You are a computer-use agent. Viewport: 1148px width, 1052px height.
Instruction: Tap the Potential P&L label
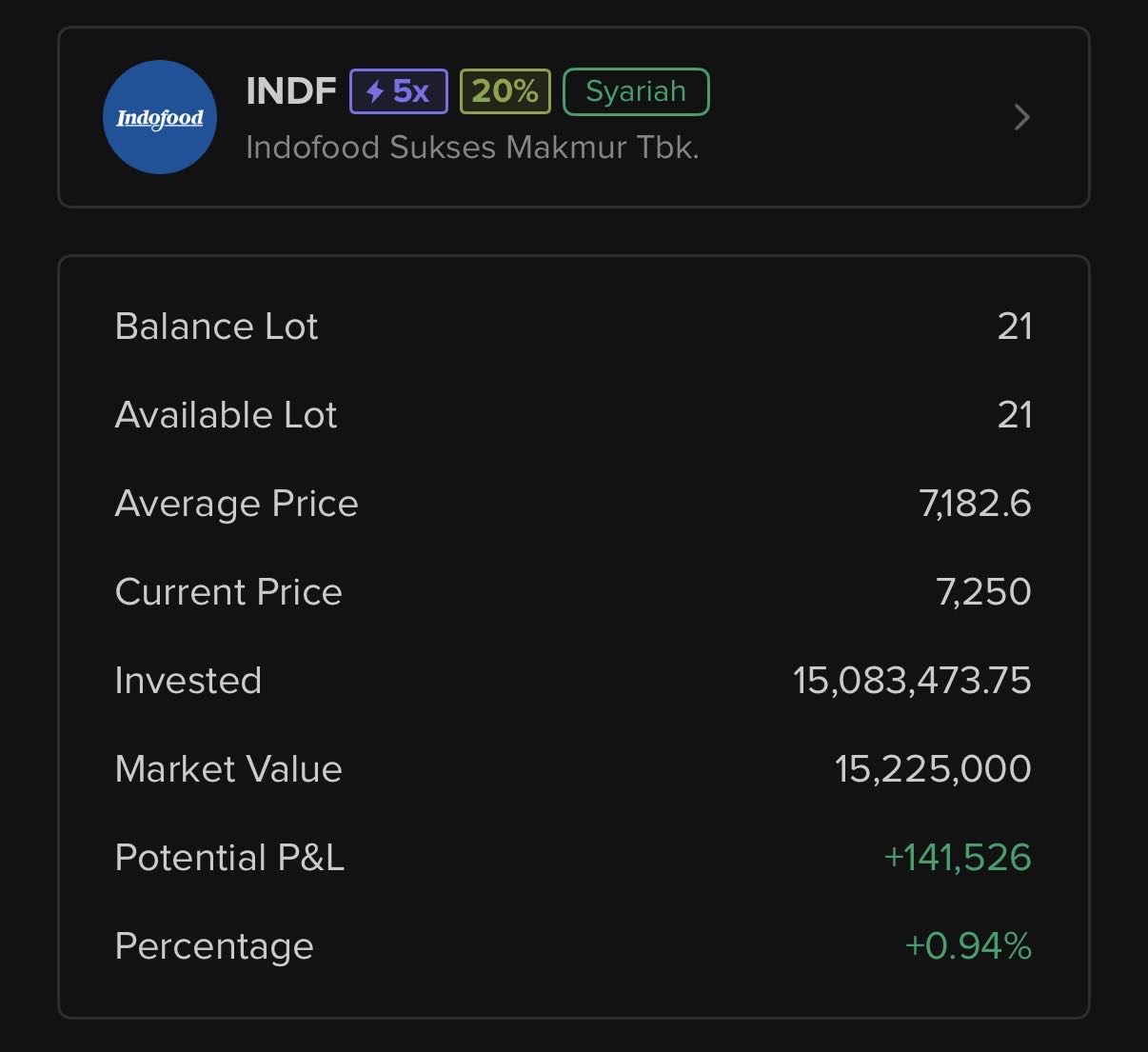coord(229,858)
